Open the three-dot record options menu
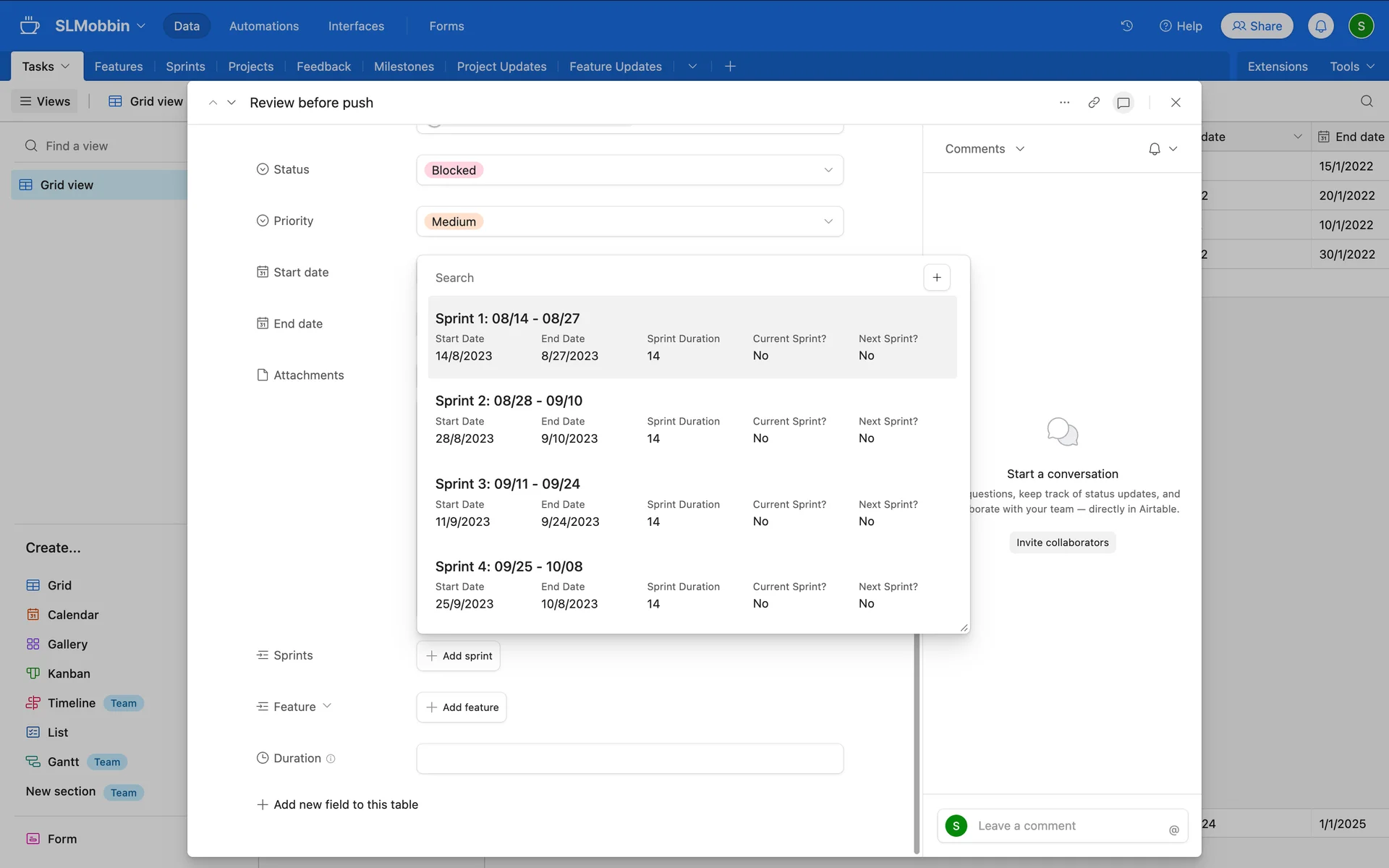Image resolution: width=1389 pixels, height=868 pixels. pyautogui.click(x=1064, y=103)
